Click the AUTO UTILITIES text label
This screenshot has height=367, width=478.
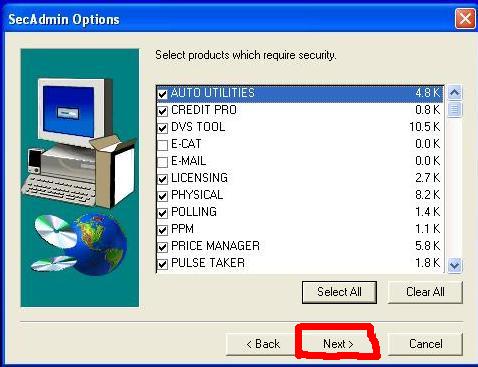[x=213, y=93]
